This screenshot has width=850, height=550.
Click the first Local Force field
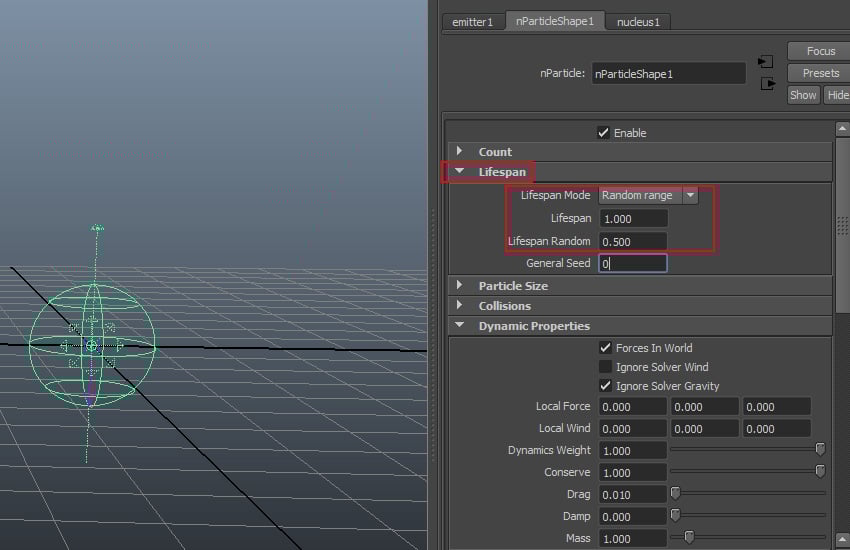[633, 406]
